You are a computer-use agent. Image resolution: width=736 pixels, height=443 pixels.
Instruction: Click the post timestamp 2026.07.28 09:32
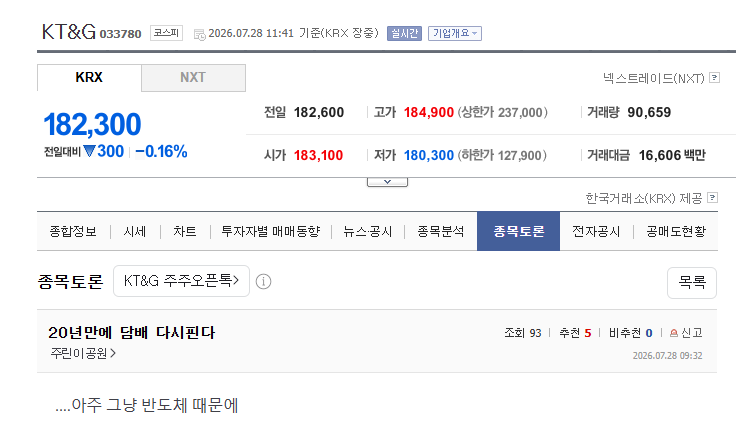click(667, 355)
